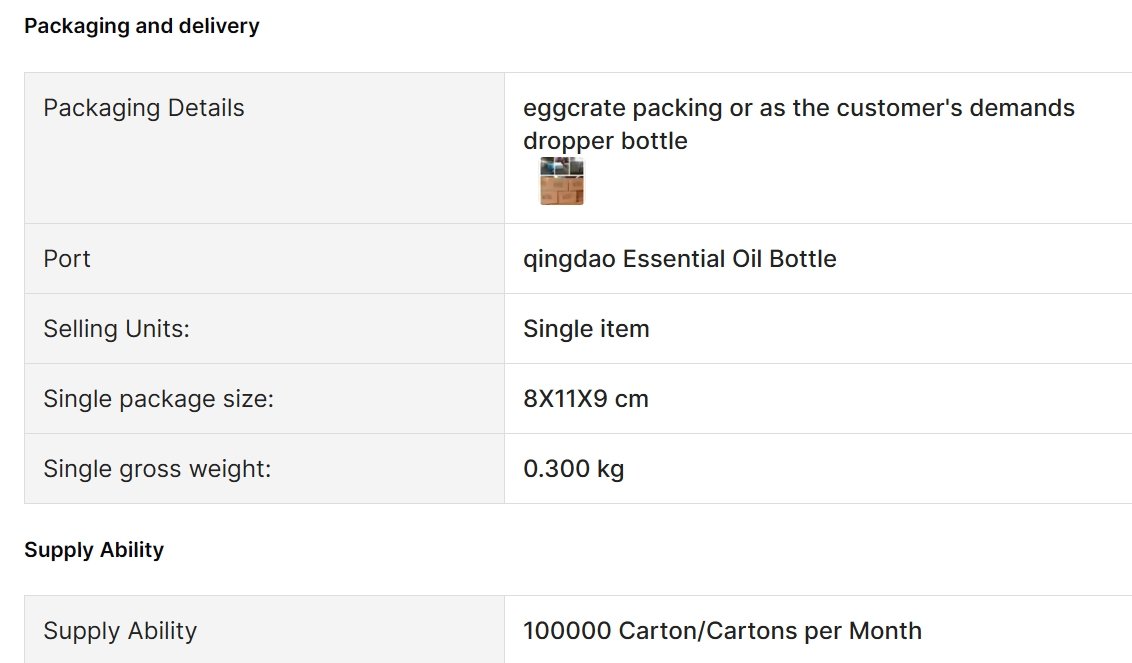Select the eggcrate packing description text
The height and width of the screenshot is (663, 1132).
pos(798,108)
